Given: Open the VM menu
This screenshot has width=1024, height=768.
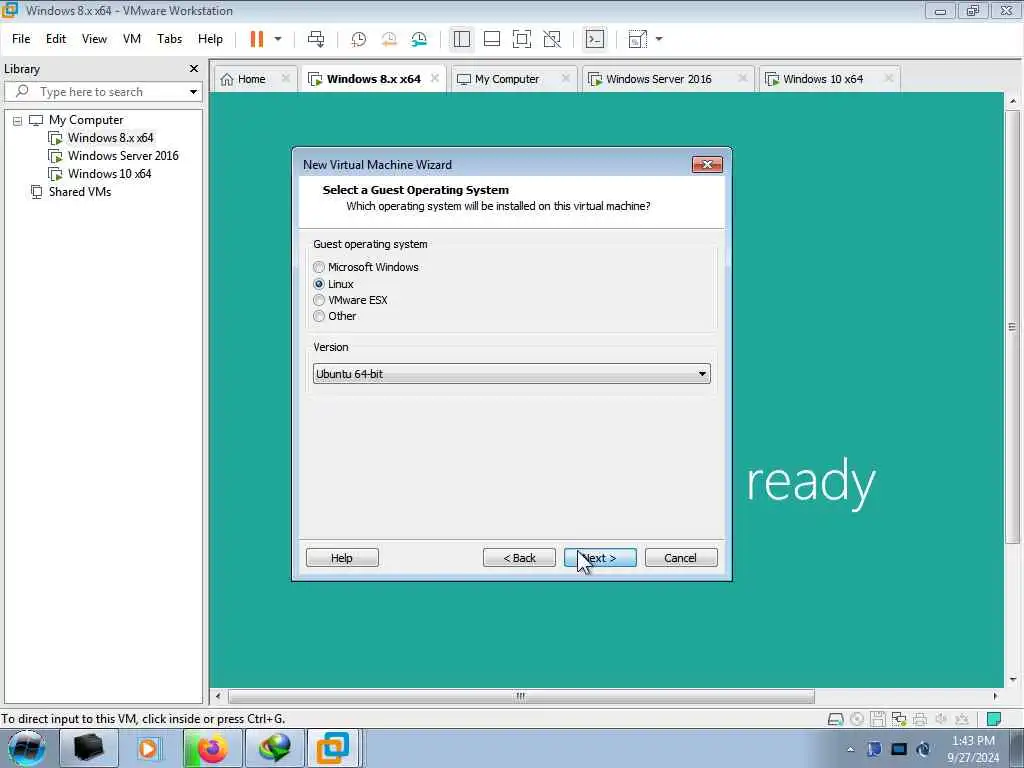Looking at the screenshot, I should click(132, 39).
